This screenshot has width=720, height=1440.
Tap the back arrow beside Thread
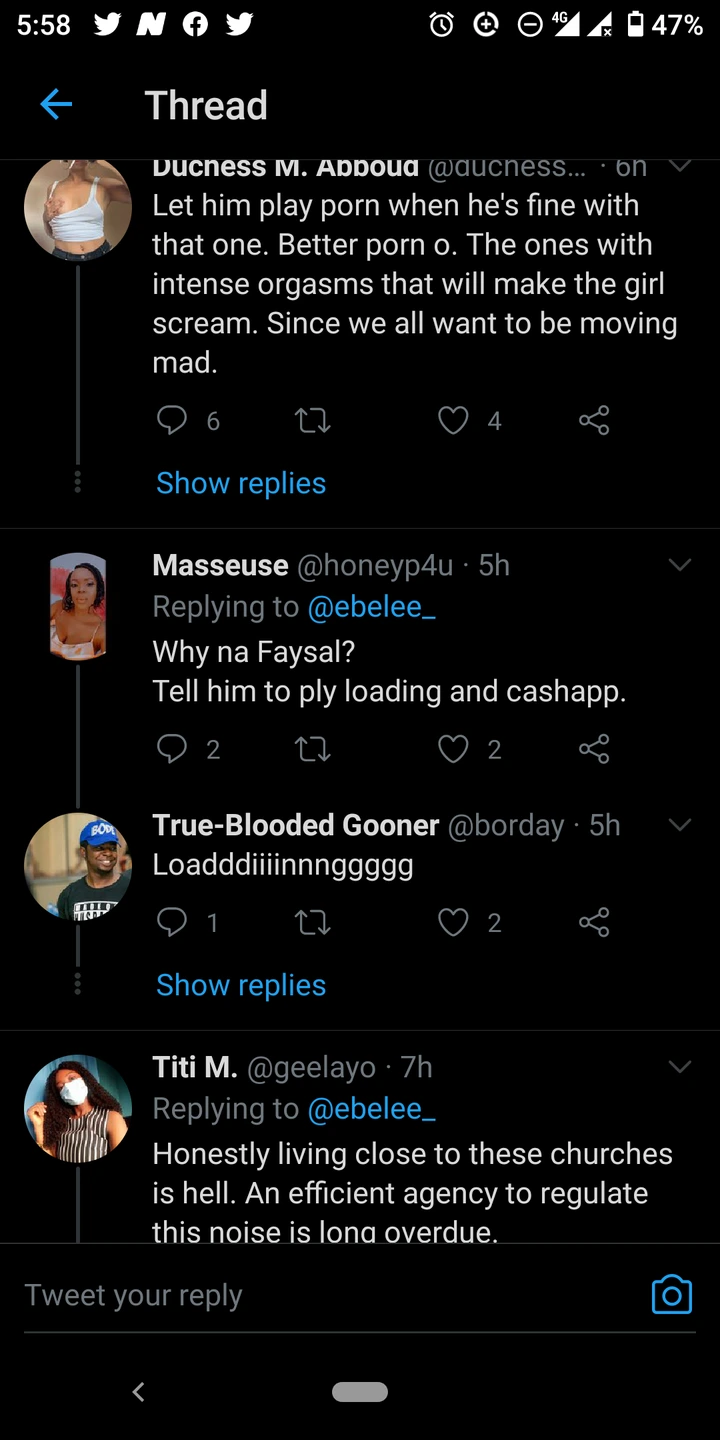coord(56,104)
